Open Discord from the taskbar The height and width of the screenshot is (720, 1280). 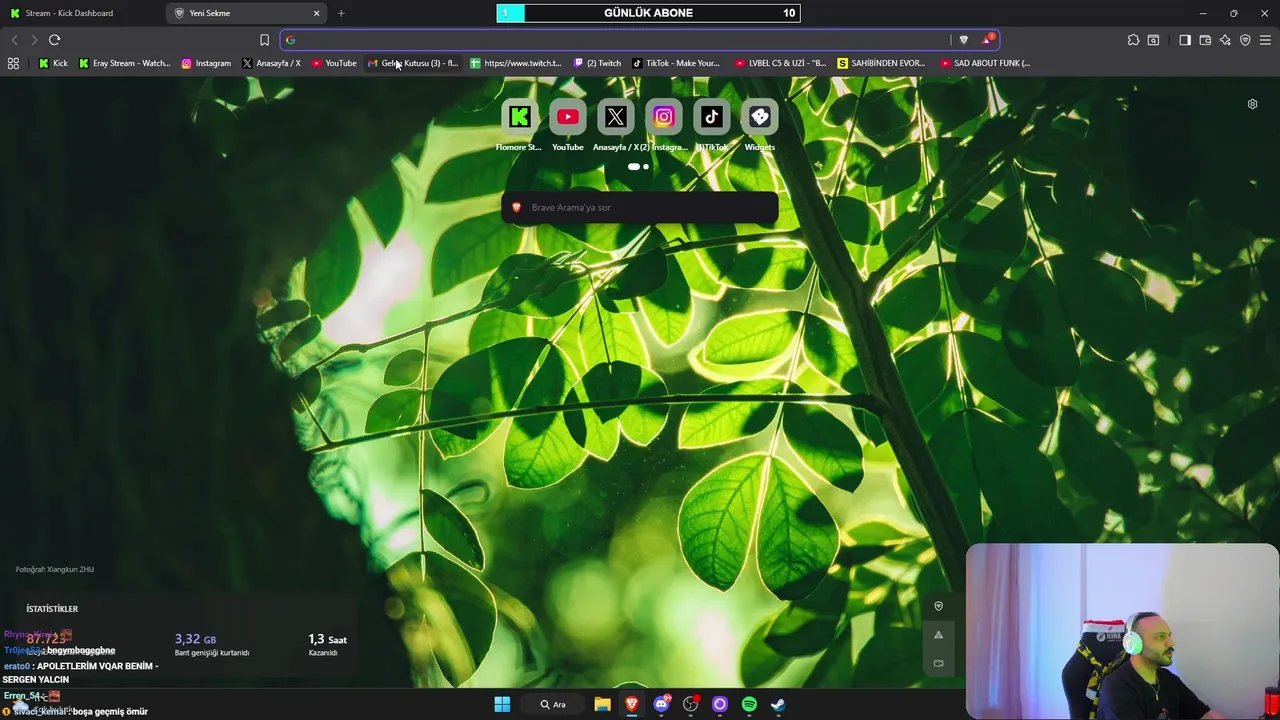pyautogui.click(x=661, y=704)
